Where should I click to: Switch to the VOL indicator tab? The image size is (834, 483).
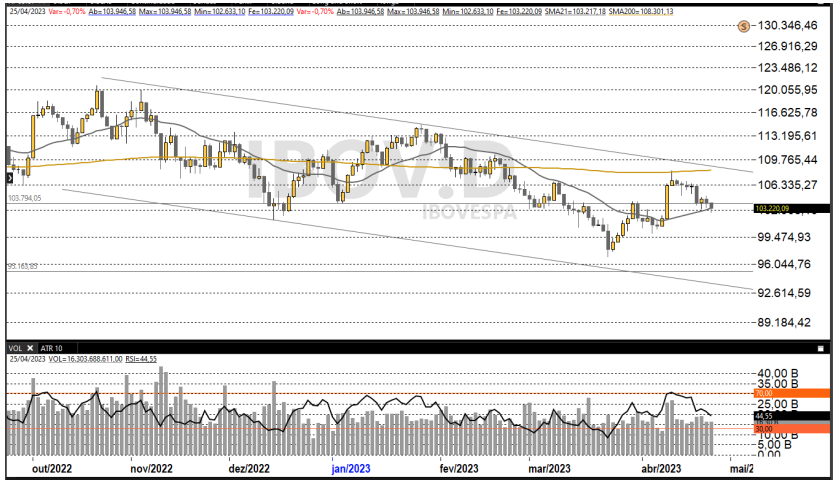point(16,347)
